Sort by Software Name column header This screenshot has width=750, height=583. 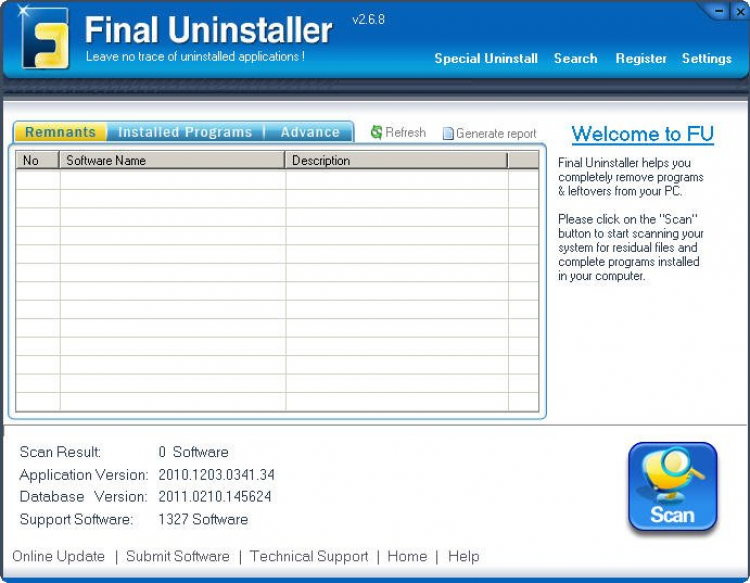pos(172,160)
